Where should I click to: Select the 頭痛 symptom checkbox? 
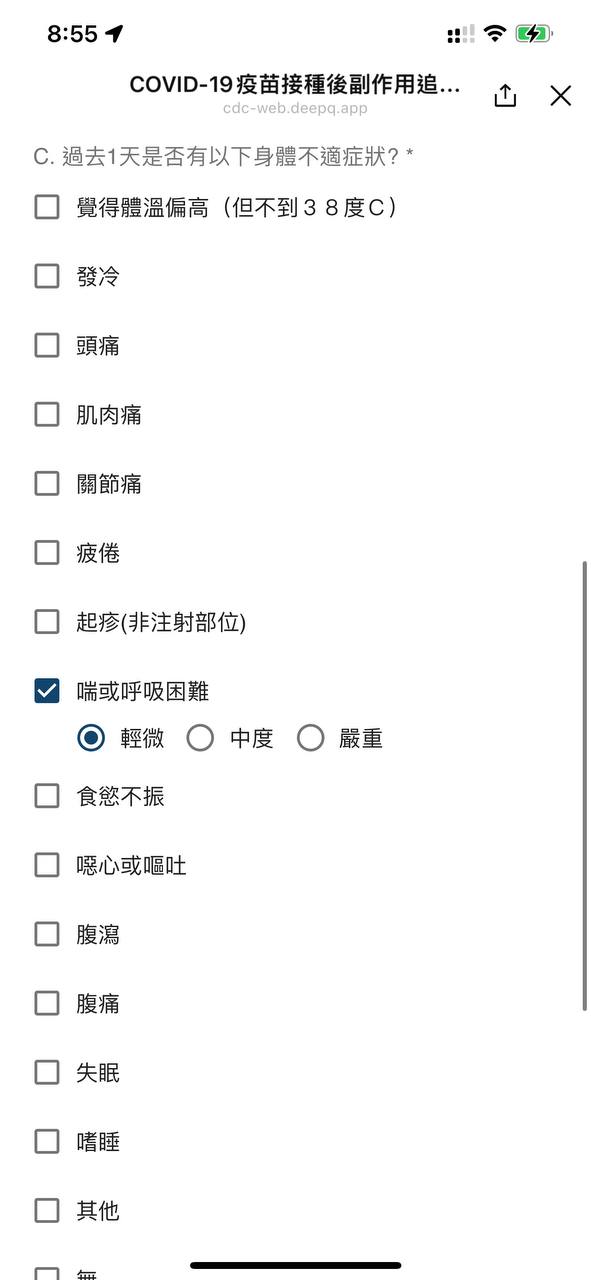coord(47,345)
